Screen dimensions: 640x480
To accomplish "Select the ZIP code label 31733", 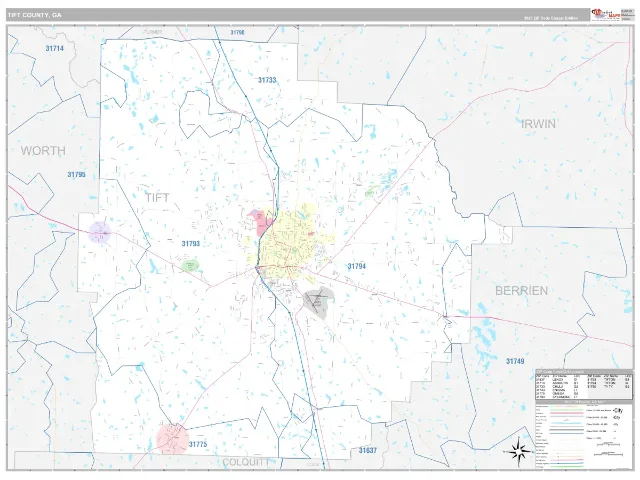I will coord(267,80).
